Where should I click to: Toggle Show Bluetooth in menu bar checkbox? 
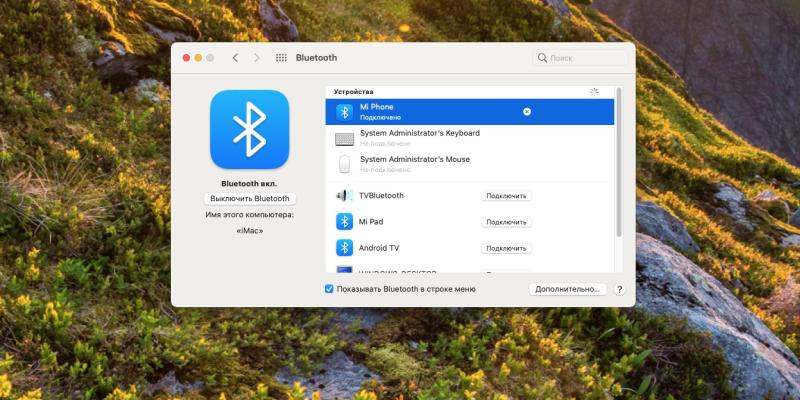[x=330, y=289]
